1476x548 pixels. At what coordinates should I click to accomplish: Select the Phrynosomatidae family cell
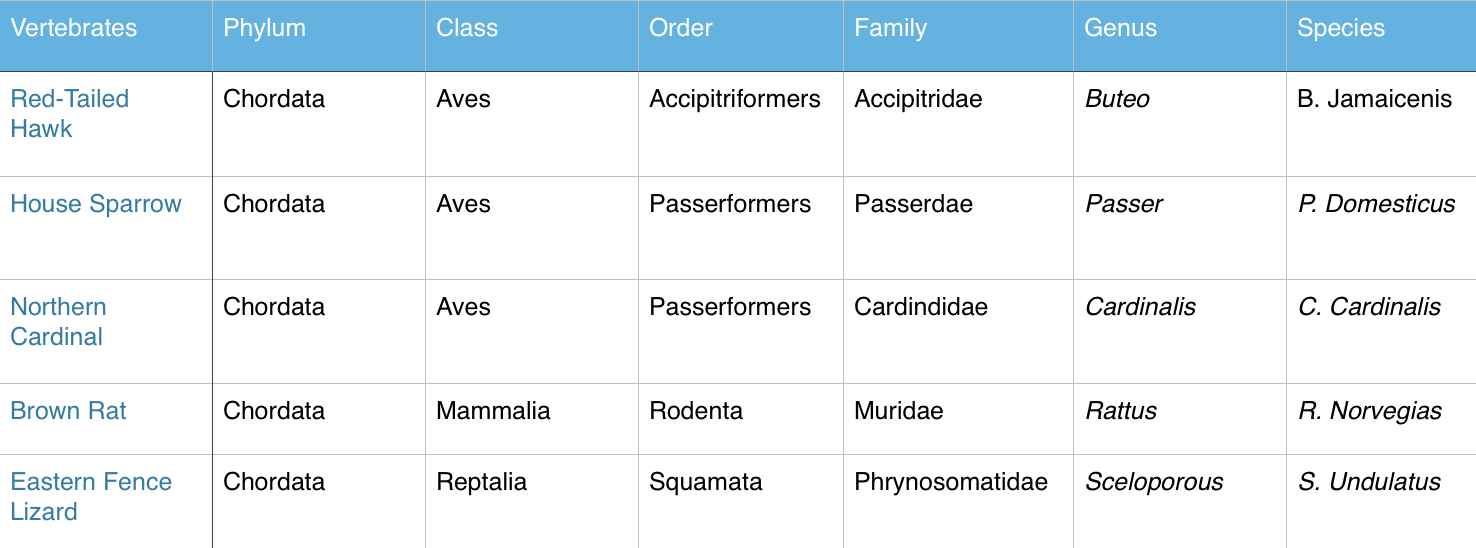(x=950, y=482)
